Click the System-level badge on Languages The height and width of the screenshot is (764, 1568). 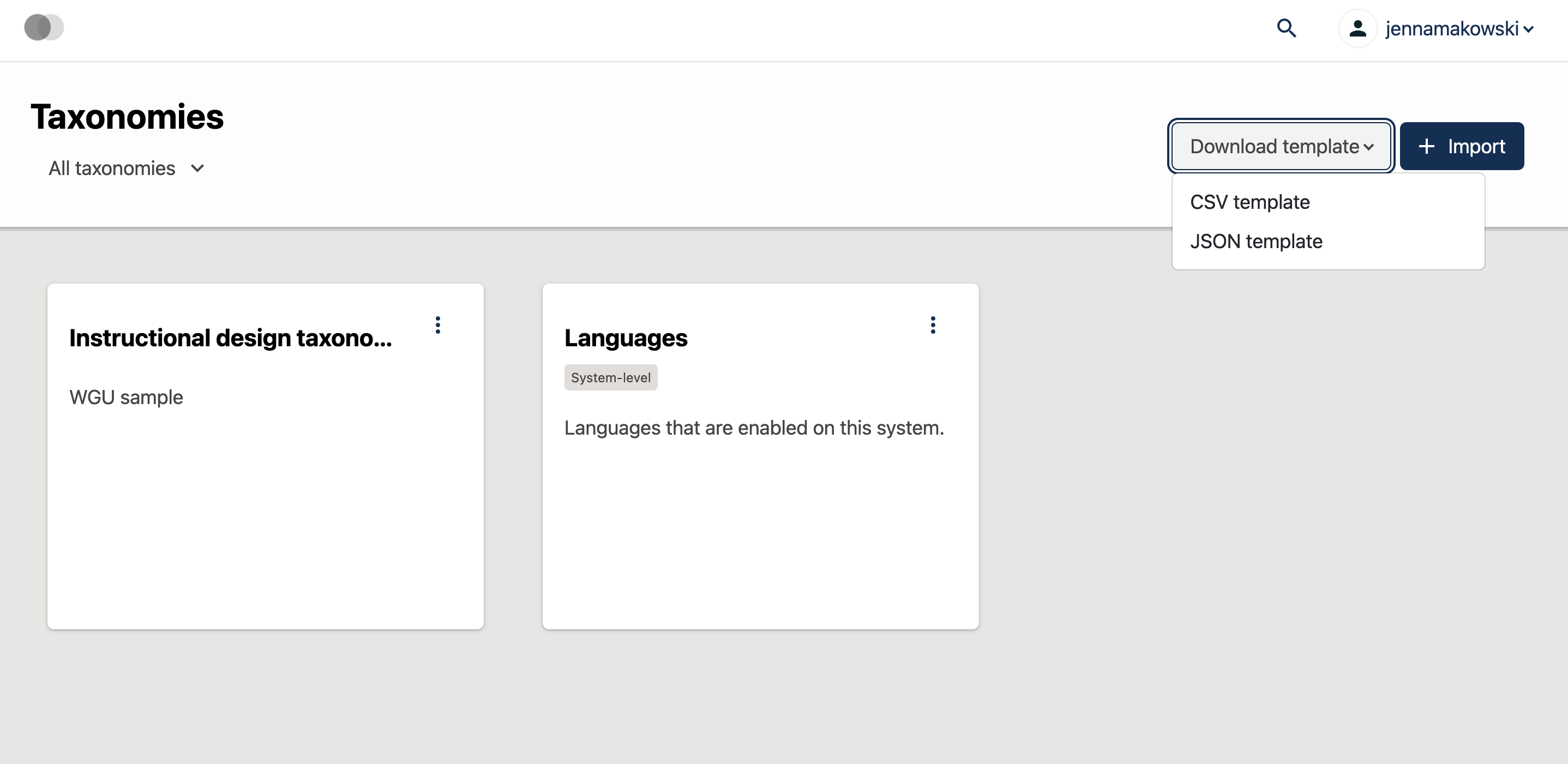pyautogui.click(x=610, y=377)
